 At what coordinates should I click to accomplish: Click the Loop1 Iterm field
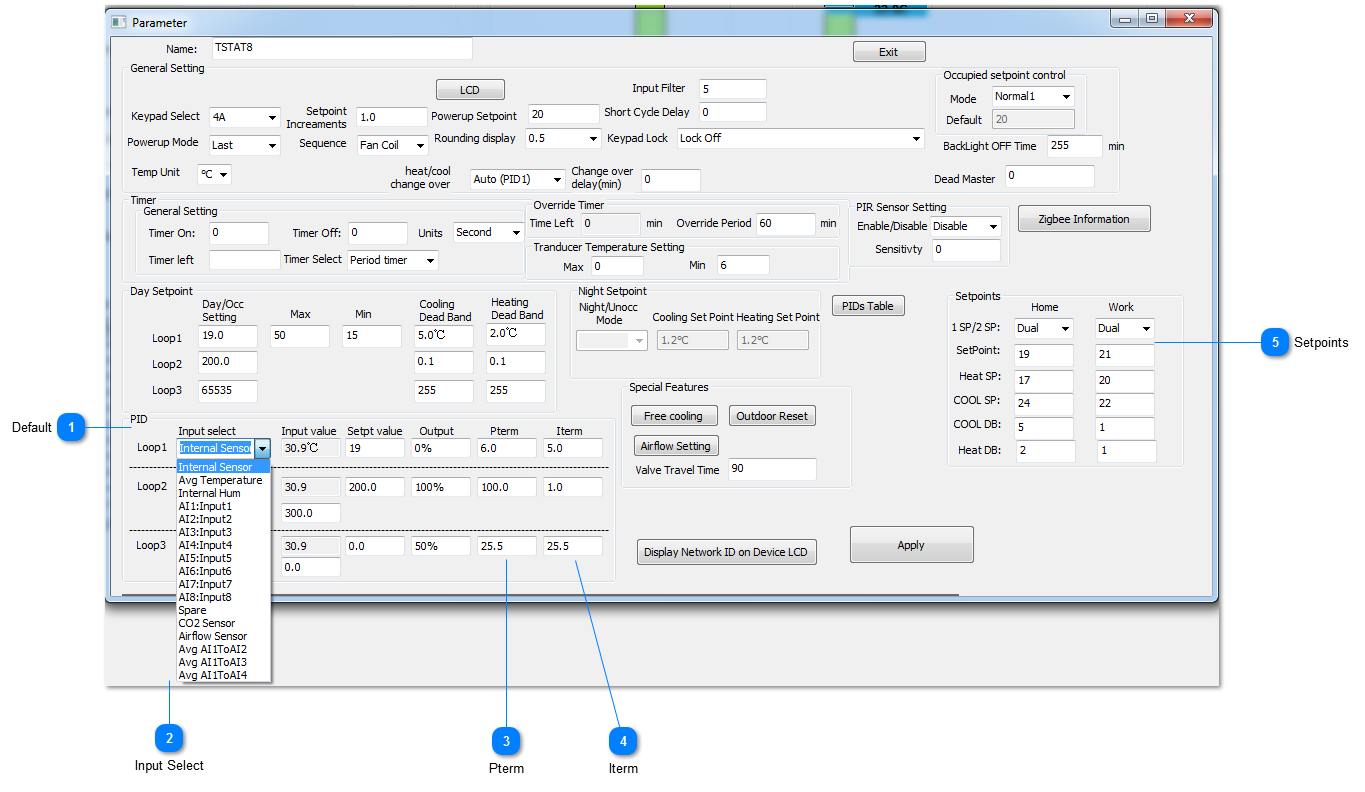(x=573, y=448)
